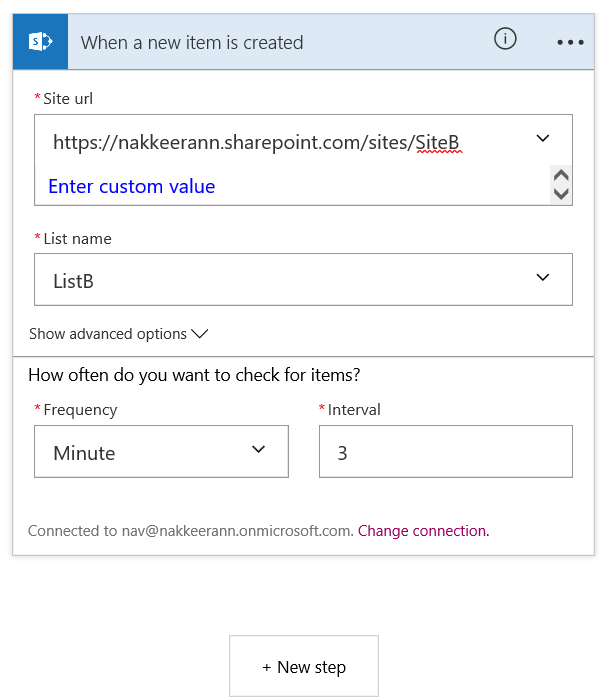This screenshot has height=699, width=605.
Task: Click the down arrow of the Site url scrollbar
Action: pyautogui.click(x=561, y=194)
